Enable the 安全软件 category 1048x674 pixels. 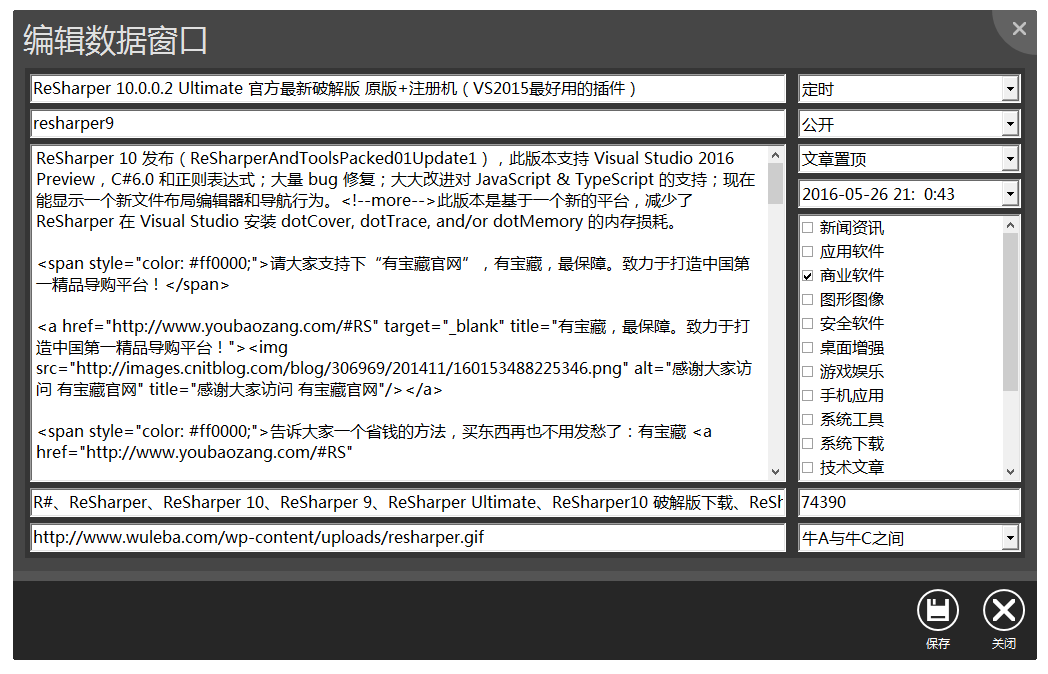807,324
